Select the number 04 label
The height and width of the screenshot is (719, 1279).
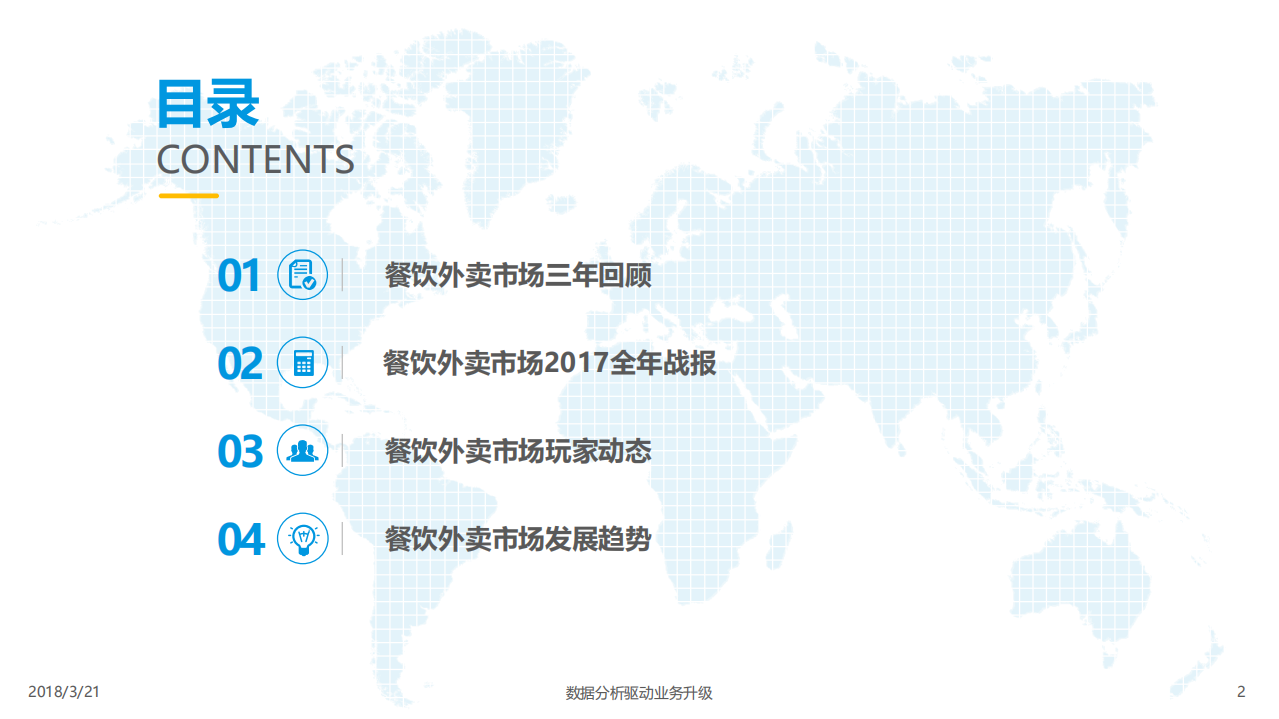[239, 537]
